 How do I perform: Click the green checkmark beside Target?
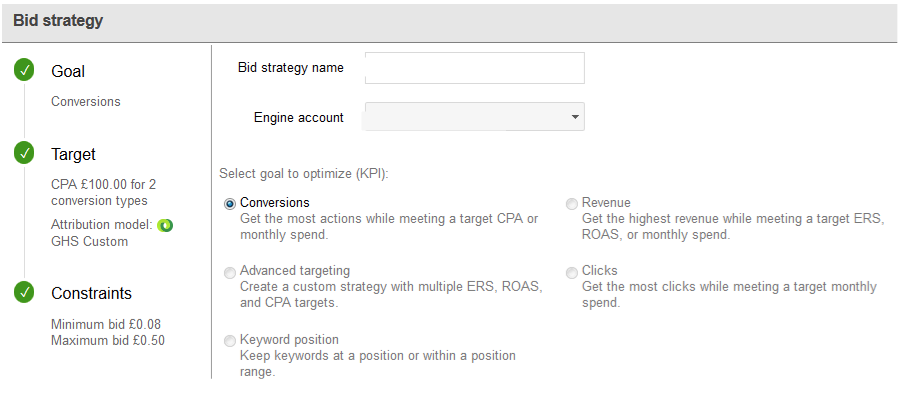click(x=24, y=154)
